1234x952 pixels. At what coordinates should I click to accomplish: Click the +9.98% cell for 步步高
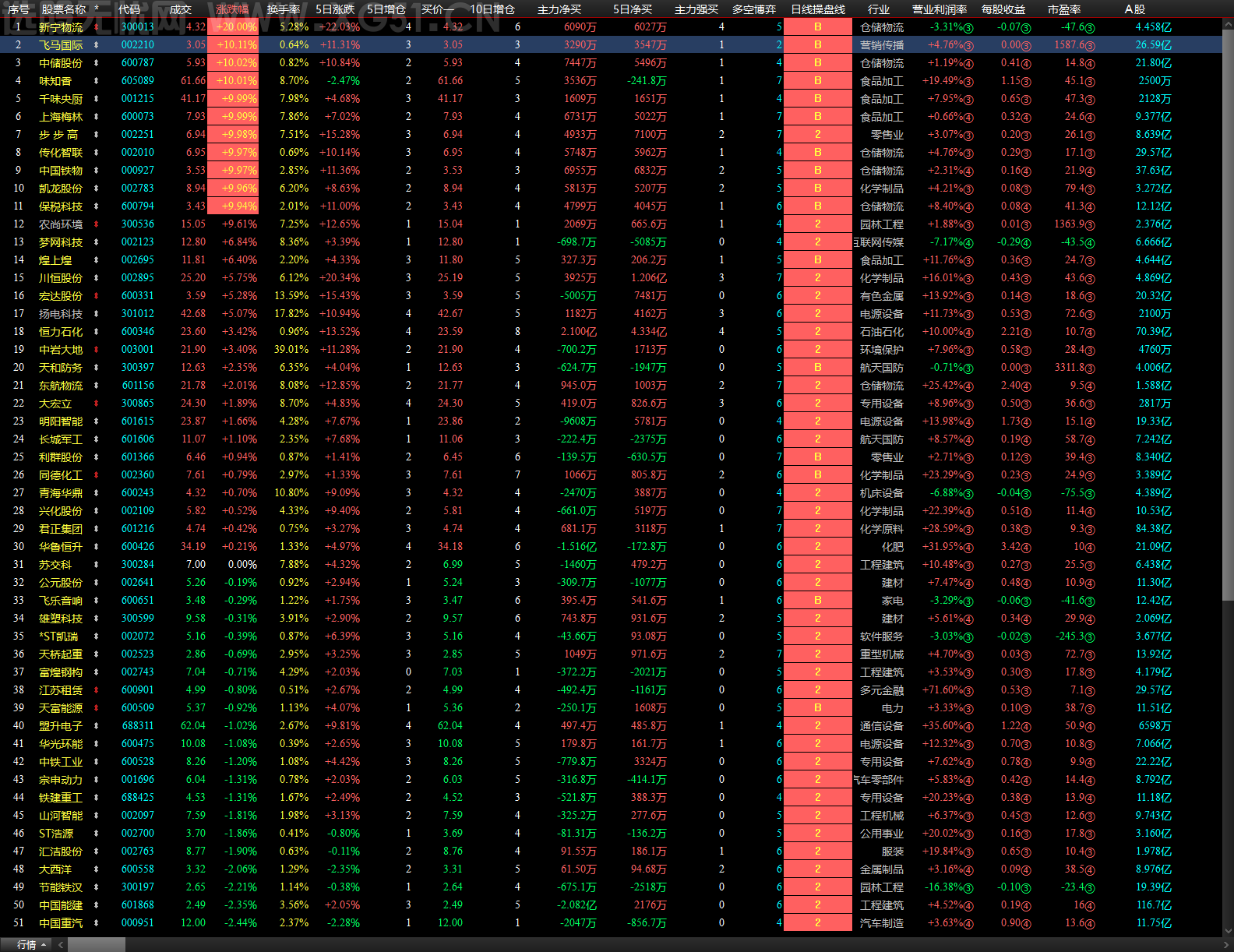233,135
